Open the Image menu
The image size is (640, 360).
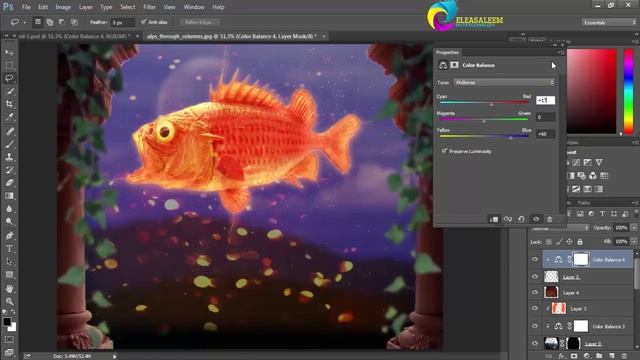click(63, 7)
